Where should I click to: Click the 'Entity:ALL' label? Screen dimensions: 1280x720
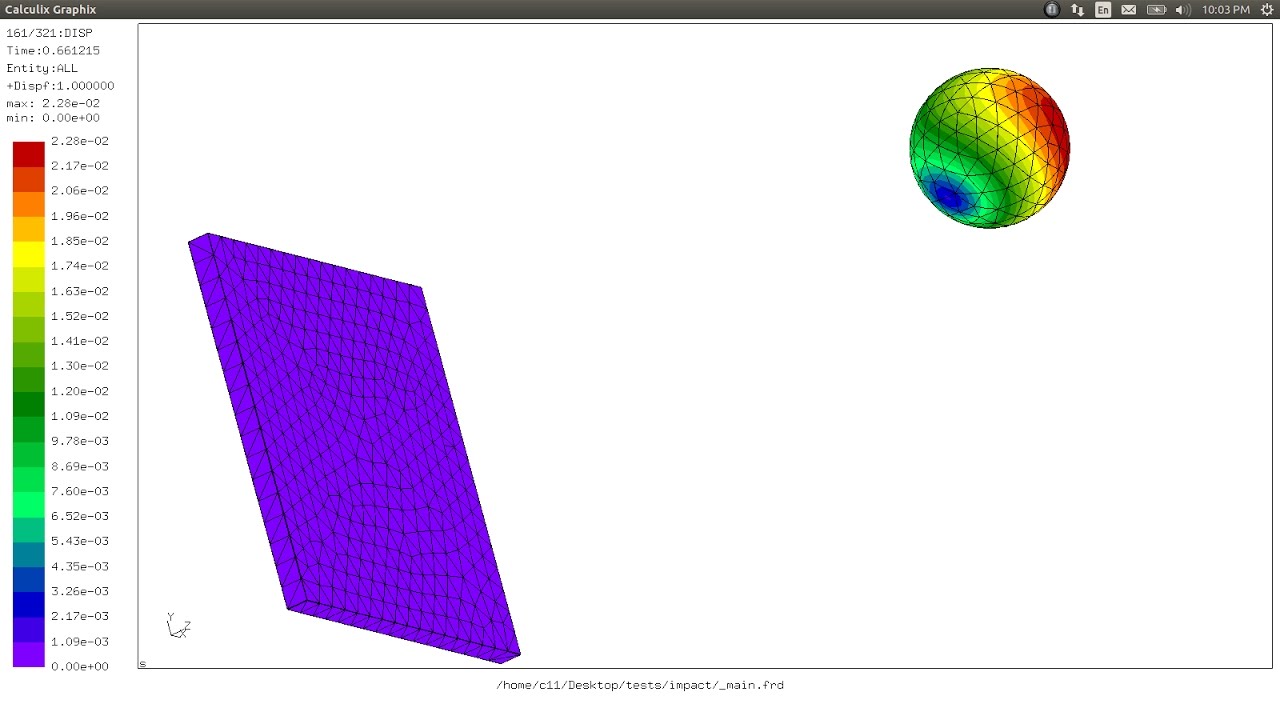tap(42, 68)
